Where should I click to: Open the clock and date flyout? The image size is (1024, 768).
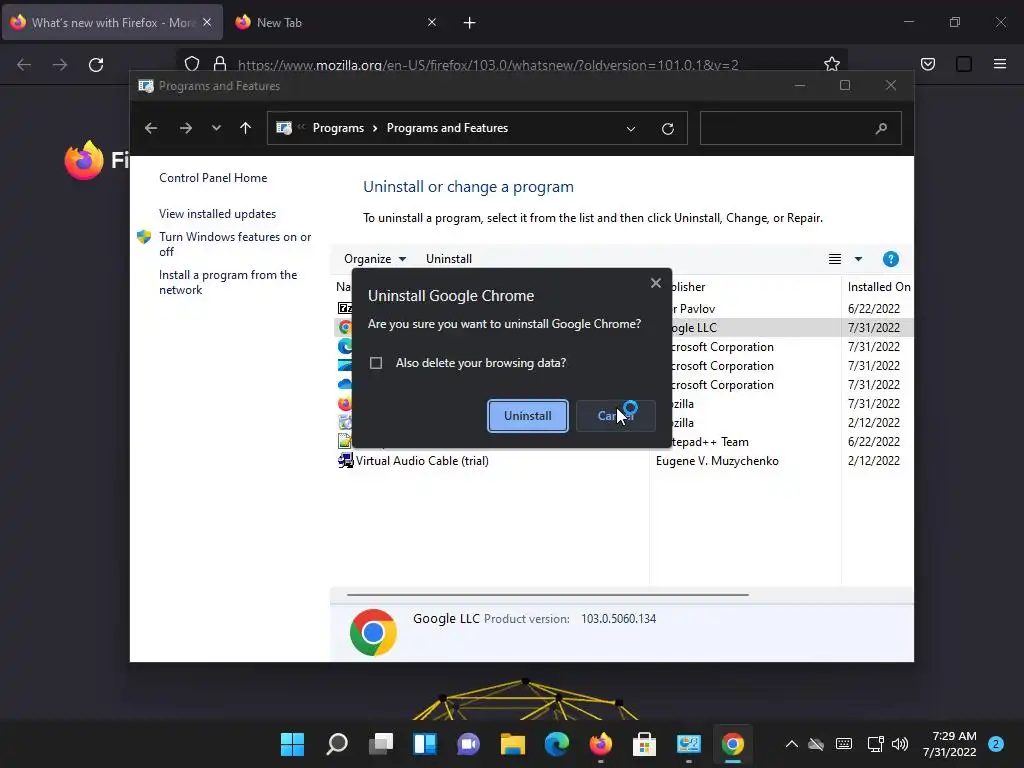[x=950, y=744]
